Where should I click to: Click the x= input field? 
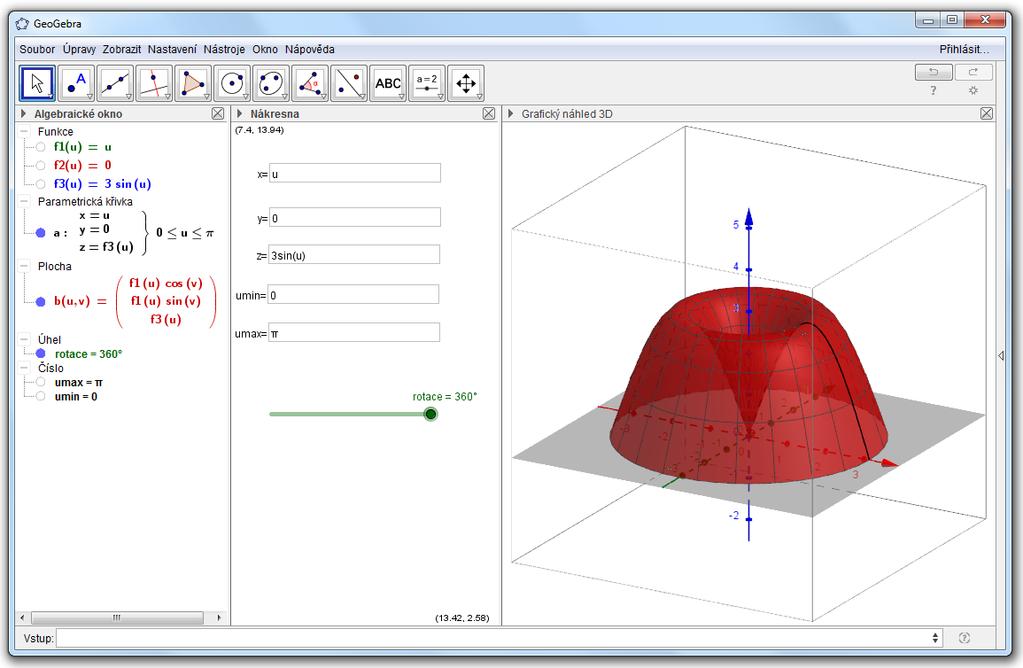click(x=354, y=174)
